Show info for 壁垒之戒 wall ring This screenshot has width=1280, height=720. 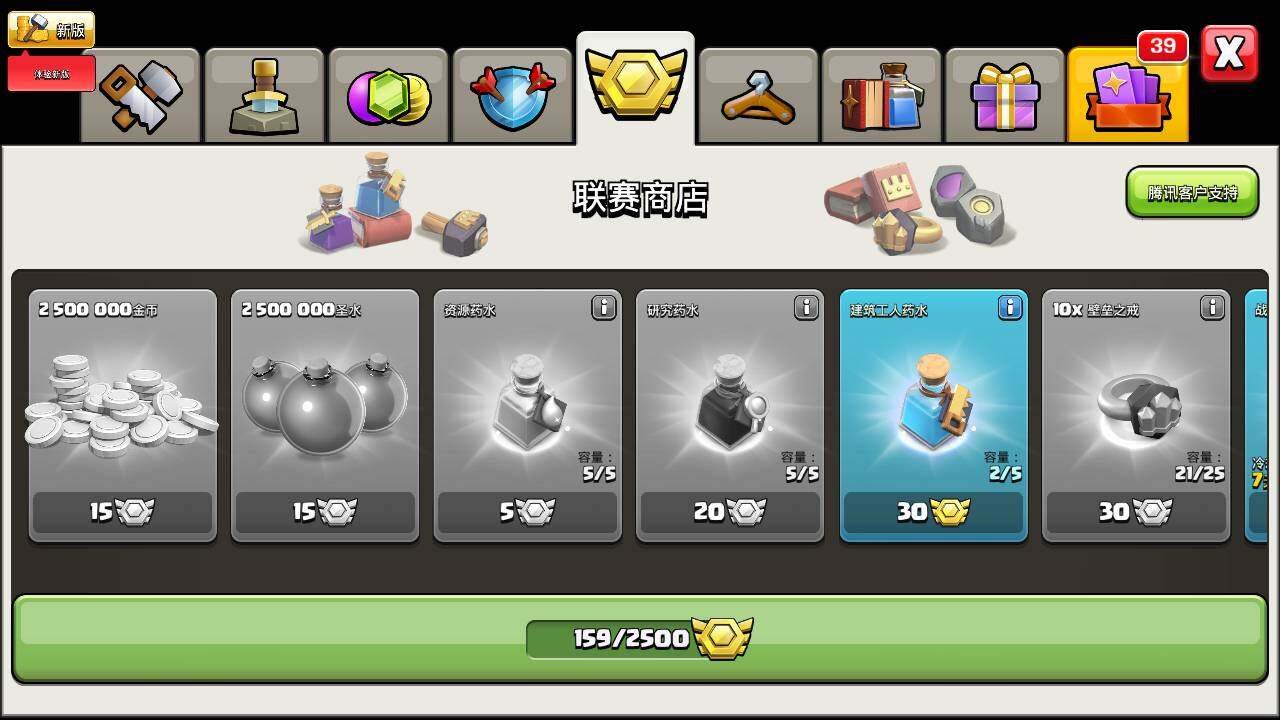tap(1213, 308)
